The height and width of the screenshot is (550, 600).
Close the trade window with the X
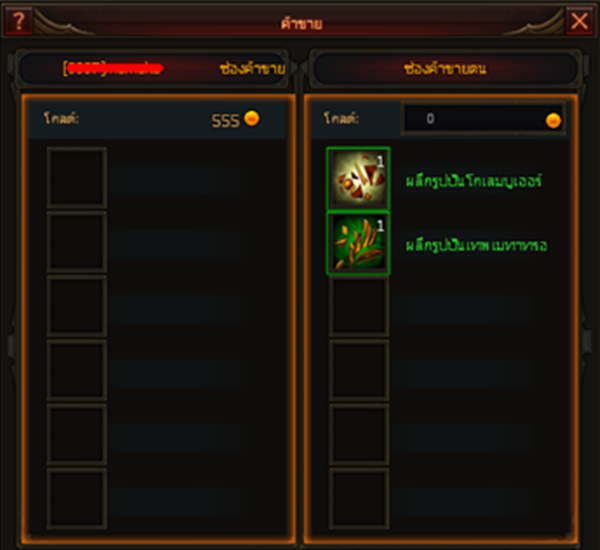tap(579, 21)
